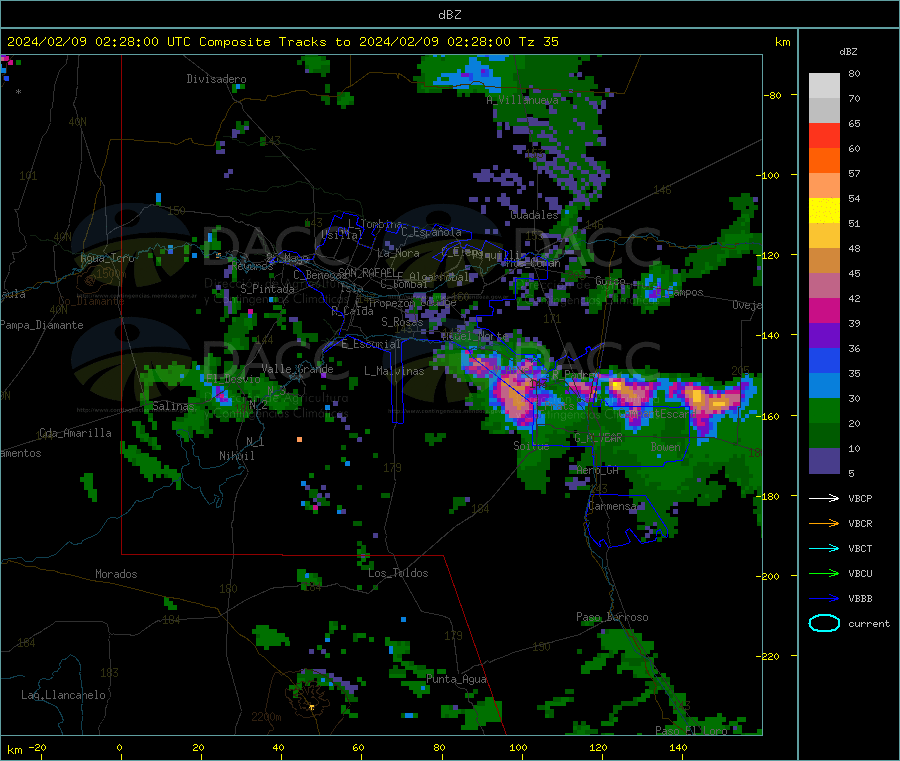Image resolution: width=900 pixels, height=761 pixels.
Task: Click the 'Guadales' map label
Action: tap(534, 215)
